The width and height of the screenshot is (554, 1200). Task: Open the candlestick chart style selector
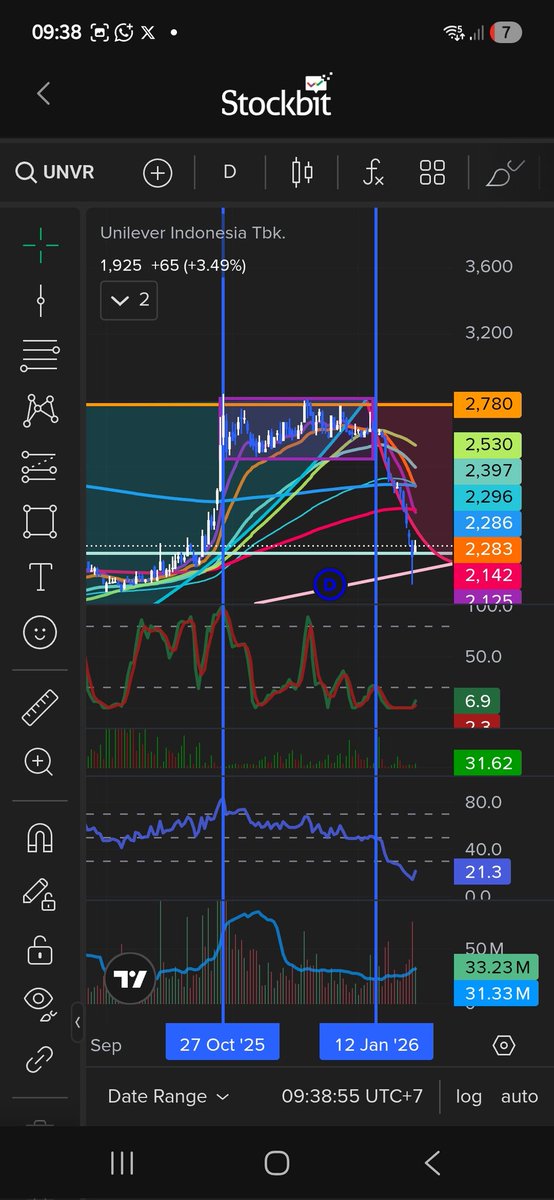coord(301,172)
